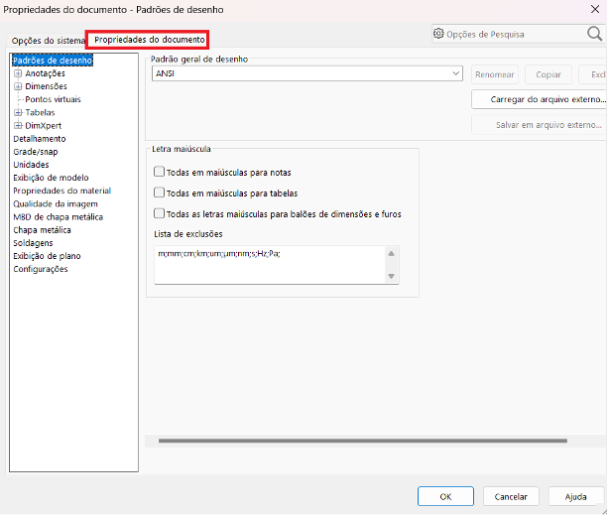Screen dimensions: 610x516
Task: Expand the DimXpert tree node
Action: [17, 126]
